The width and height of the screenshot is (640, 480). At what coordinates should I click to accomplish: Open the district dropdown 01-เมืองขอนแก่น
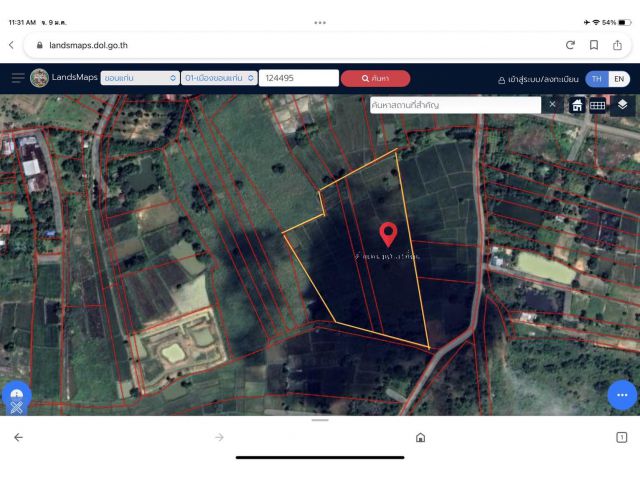pos(219,78)
